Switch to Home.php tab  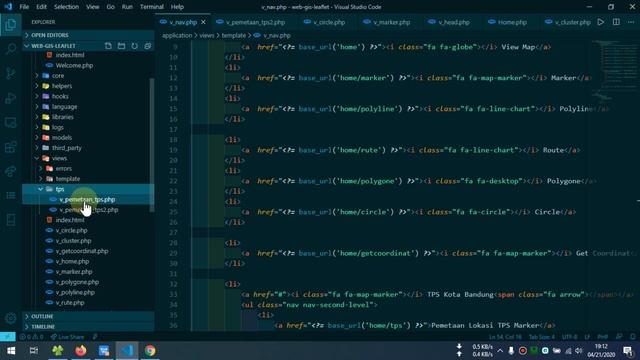(x=512, y=22)
